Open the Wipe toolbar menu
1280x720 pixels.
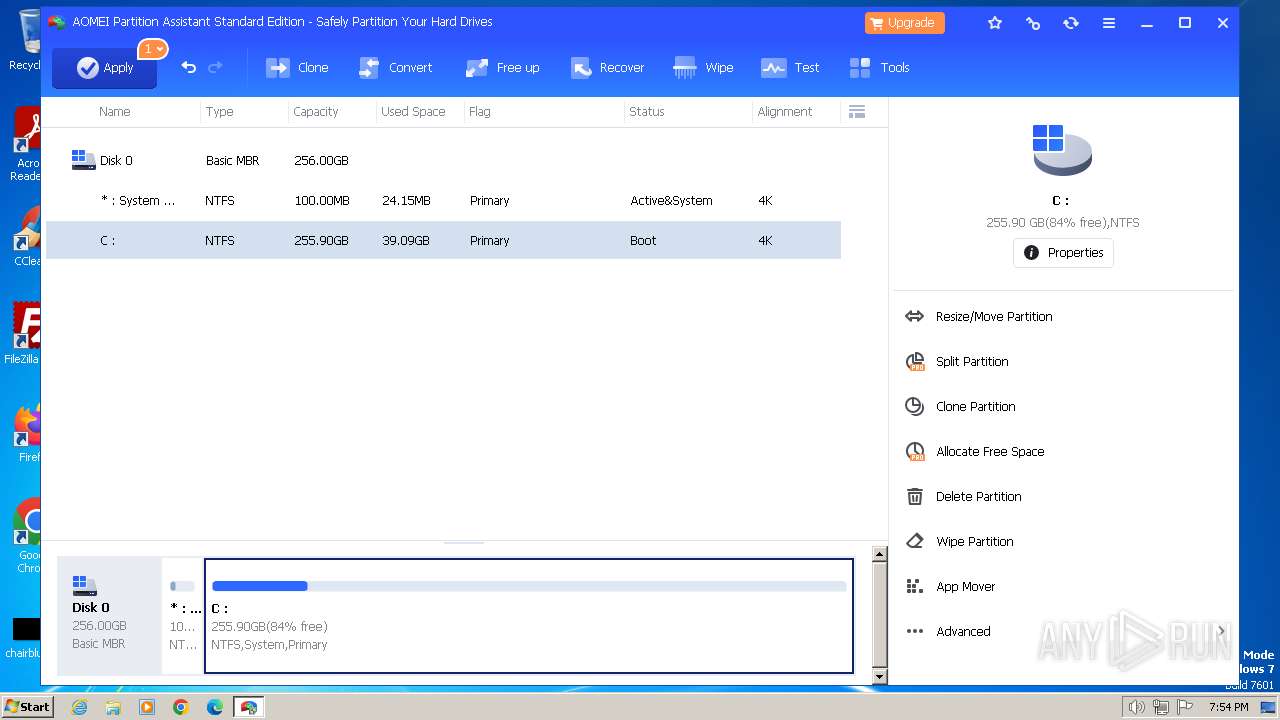pos(703,67)
